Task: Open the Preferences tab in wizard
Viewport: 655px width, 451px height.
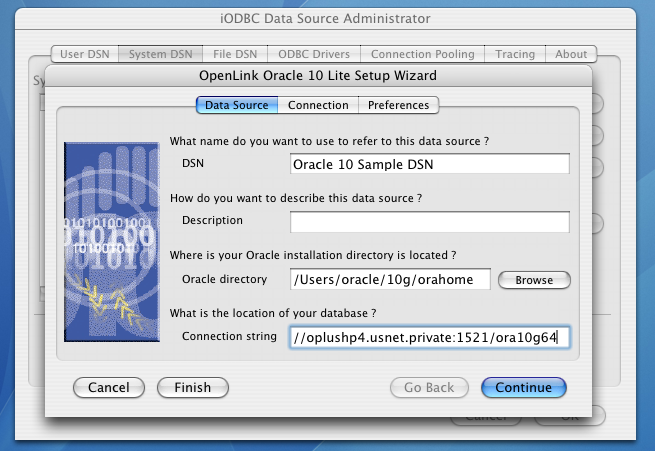Action: pos(399,105)
